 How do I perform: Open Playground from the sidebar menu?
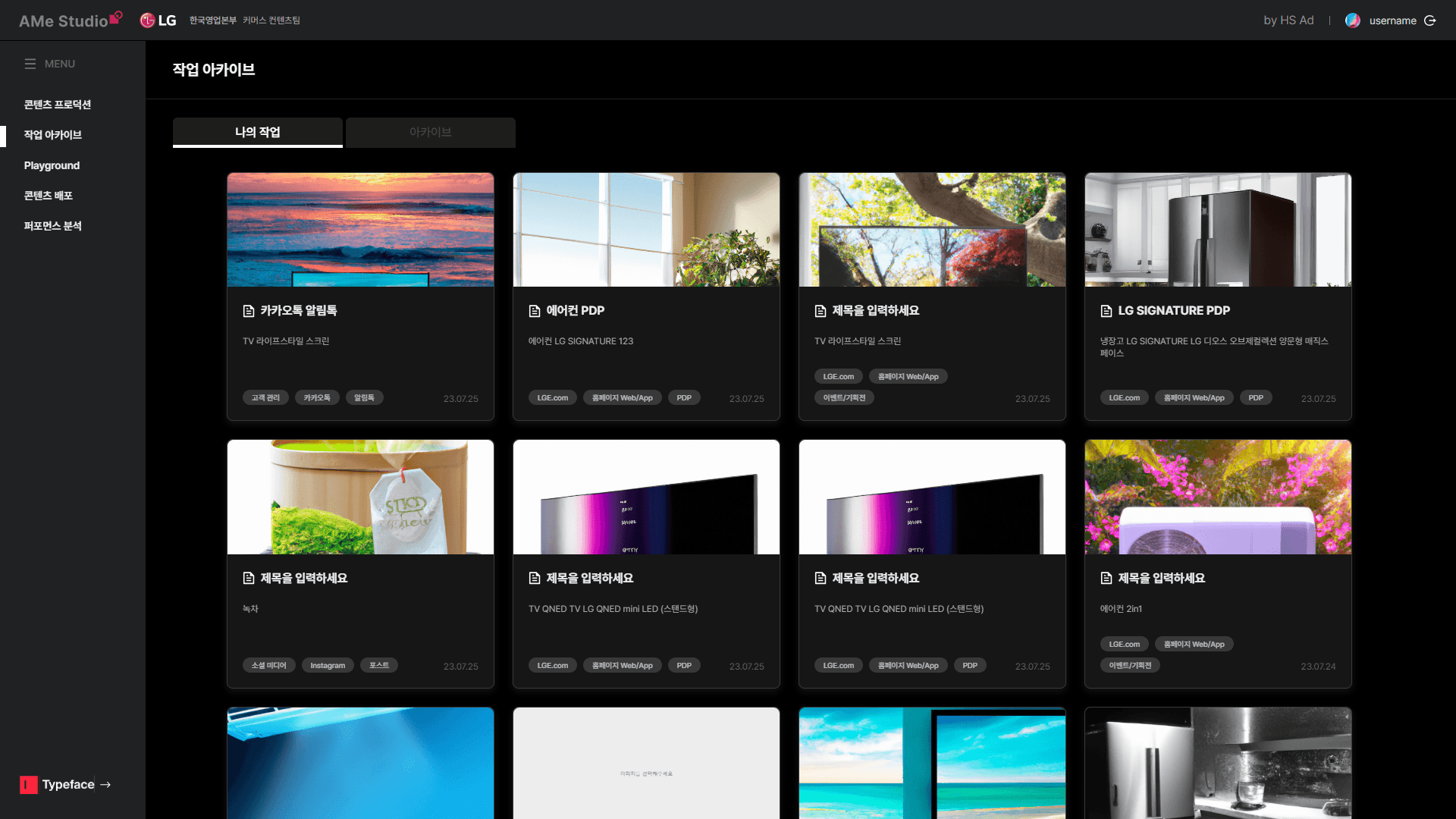[52, 165]
